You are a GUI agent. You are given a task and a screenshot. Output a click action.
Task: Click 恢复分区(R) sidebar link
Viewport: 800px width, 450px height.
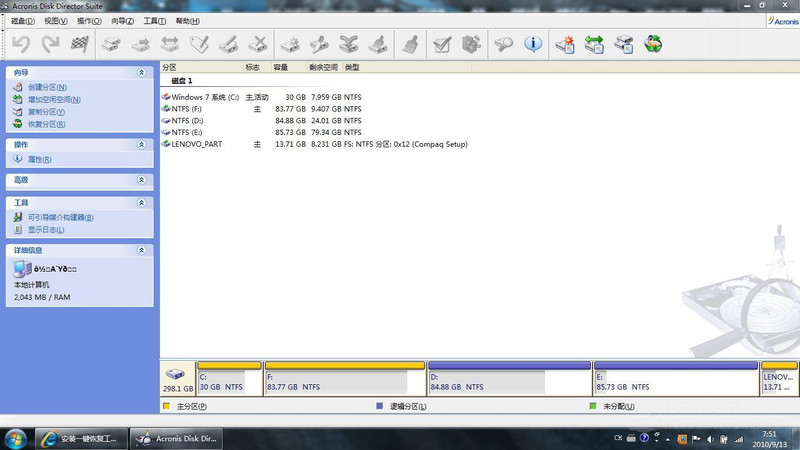point(46,124)
